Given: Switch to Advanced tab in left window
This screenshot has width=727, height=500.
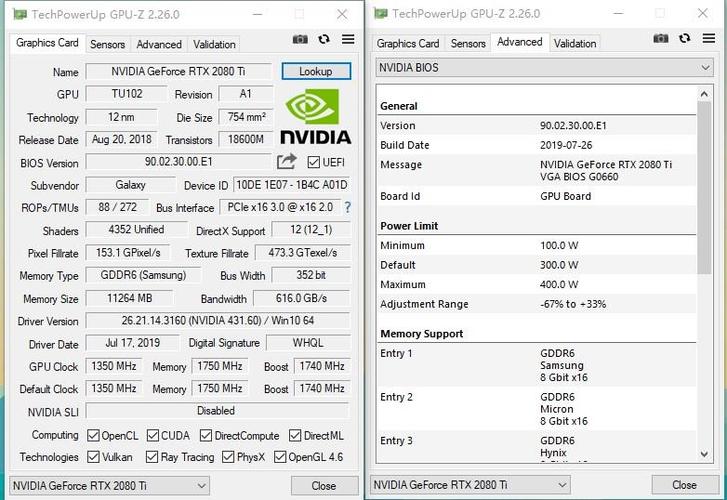Looking at the screenshot, I should tap(159, 45).
